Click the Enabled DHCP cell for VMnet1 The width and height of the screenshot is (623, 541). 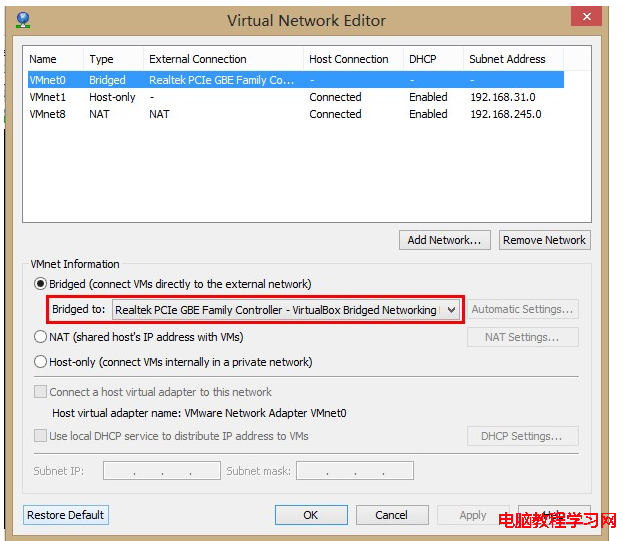[x=428, y=97]
